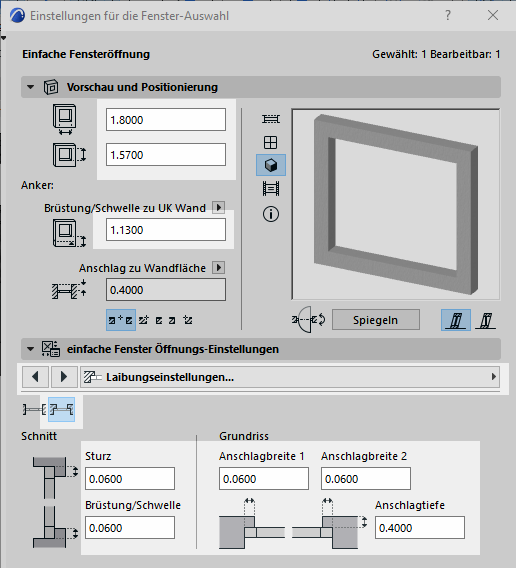Go to previous settings page arrow

[x=36, y=377]
